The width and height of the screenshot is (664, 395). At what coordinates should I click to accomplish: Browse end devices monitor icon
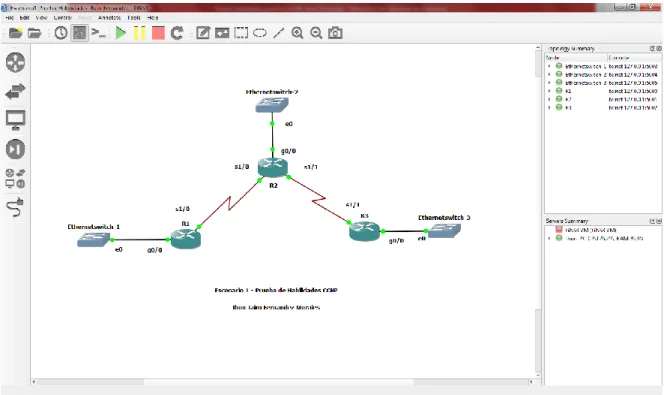[x=16, y=120]
